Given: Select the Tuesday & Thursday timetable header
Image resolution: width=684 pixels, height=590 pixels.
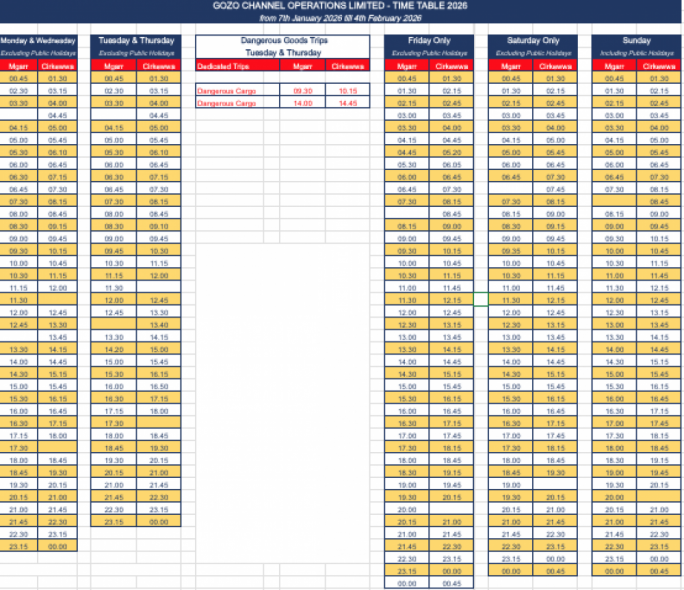Looking at the screenshot, I should 138,40.
